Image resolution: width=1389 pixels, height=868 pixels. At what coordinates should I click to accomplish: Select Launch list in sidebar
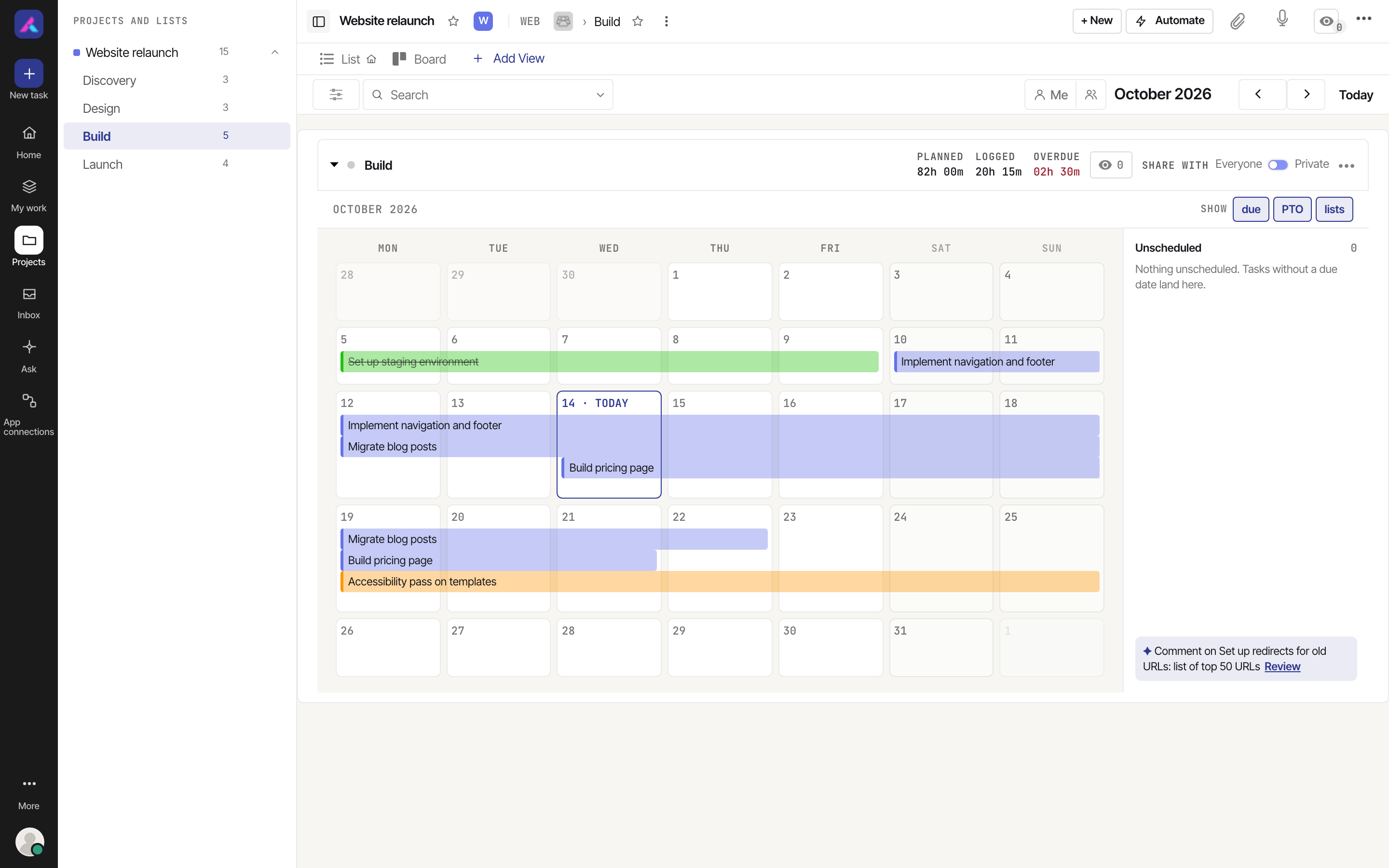(x=177, y=164)
